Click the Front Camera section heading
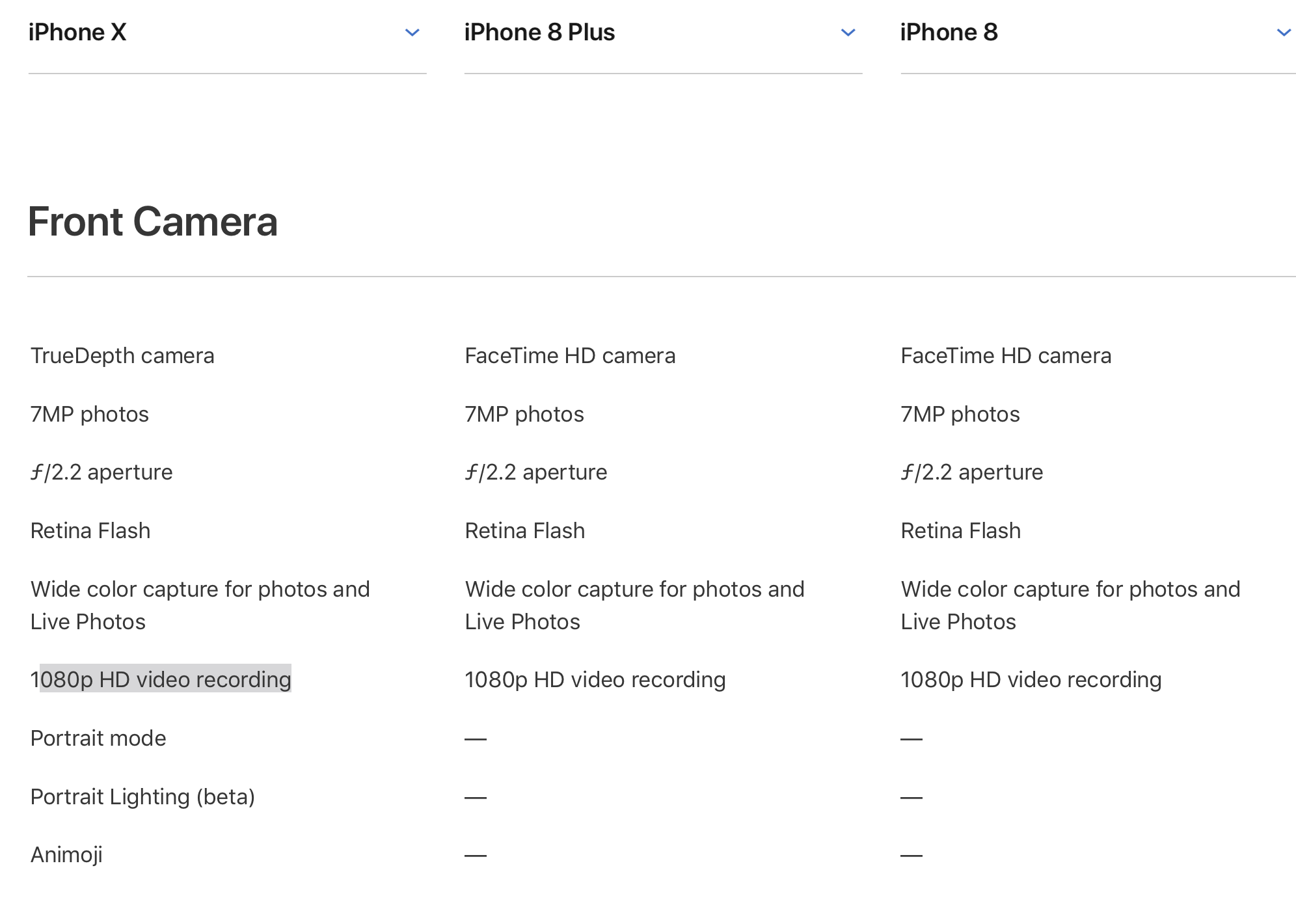Viewport: 1296px width, 924px height. point(153,222)
